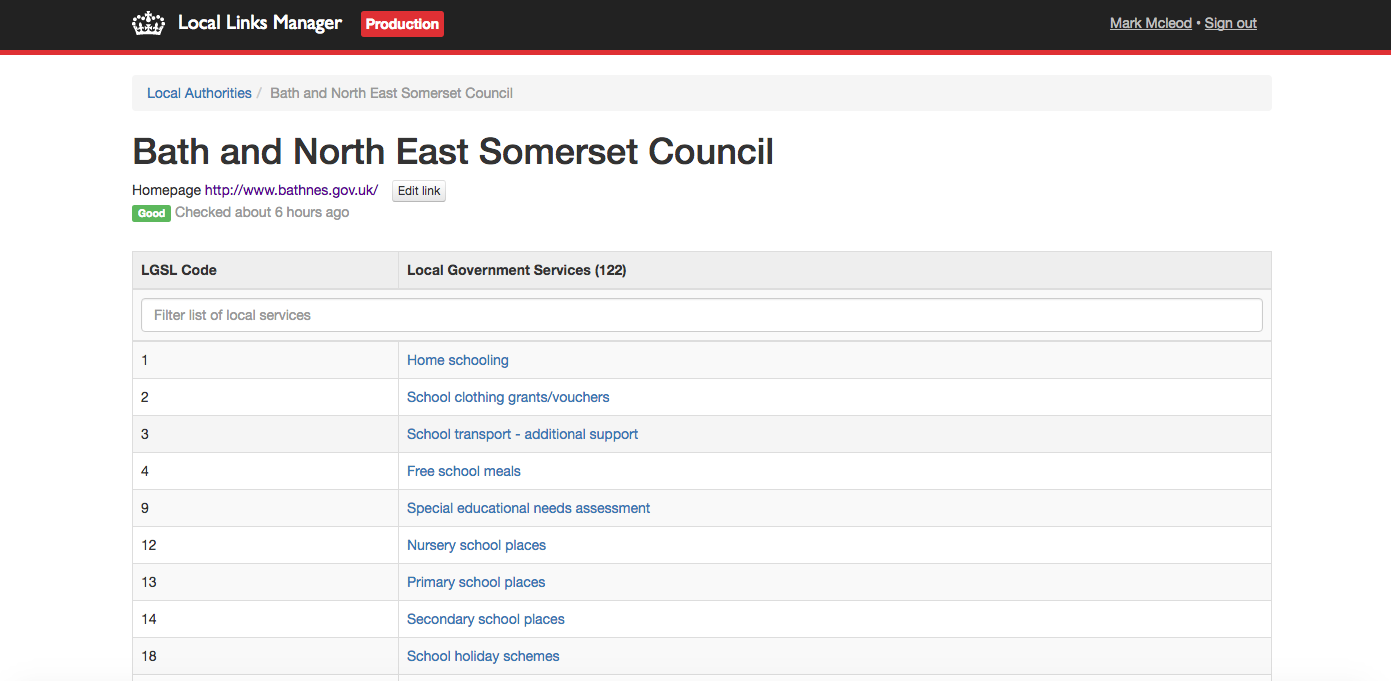Select Special educational needs assessment
Image resolution: width=1391 pixels, height=681 pixels.
(x=528, y=508)
